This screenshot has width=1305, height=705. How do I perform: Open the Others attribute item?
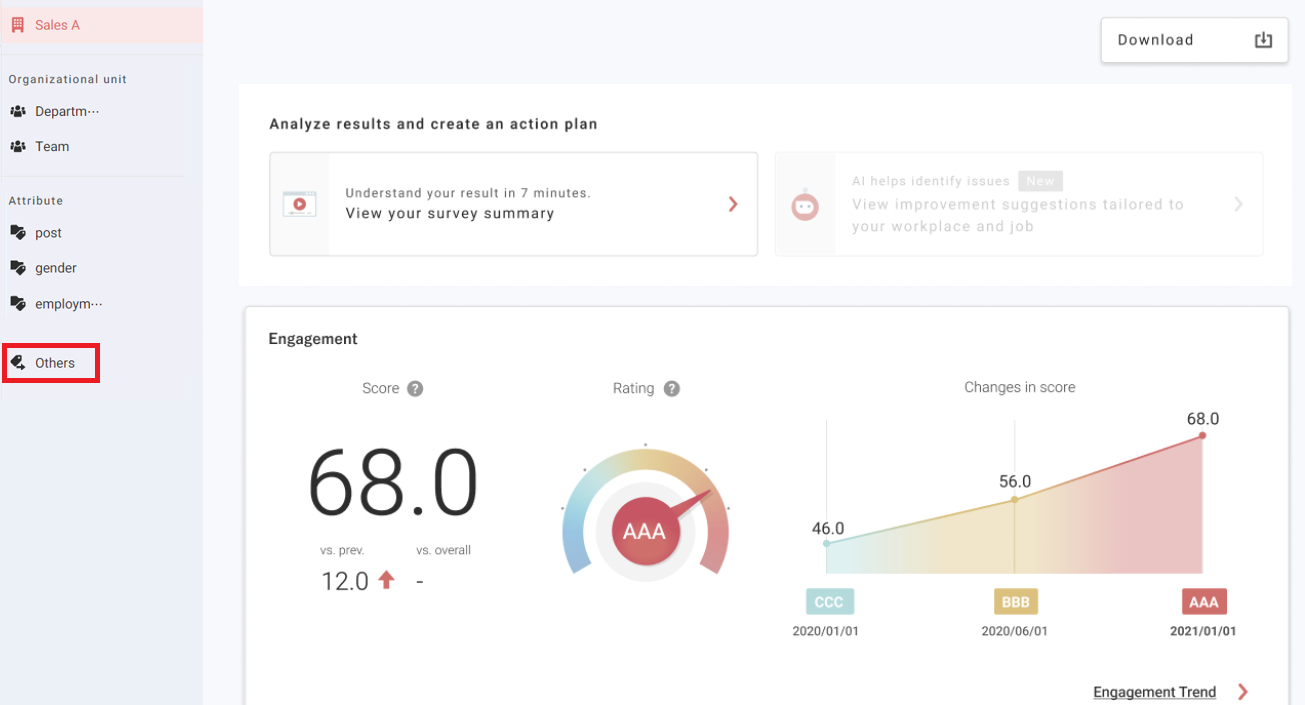(54, 363)
